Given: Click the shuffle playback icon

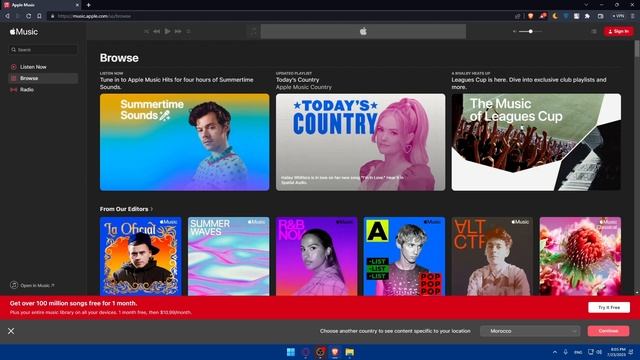Looking at the screenshot, I should (146, 31).
